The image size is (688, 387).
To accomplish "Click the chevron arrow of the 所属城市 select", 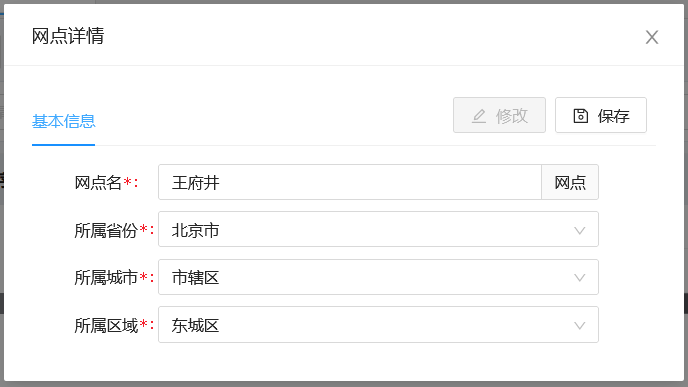I will tap(580, 278).
